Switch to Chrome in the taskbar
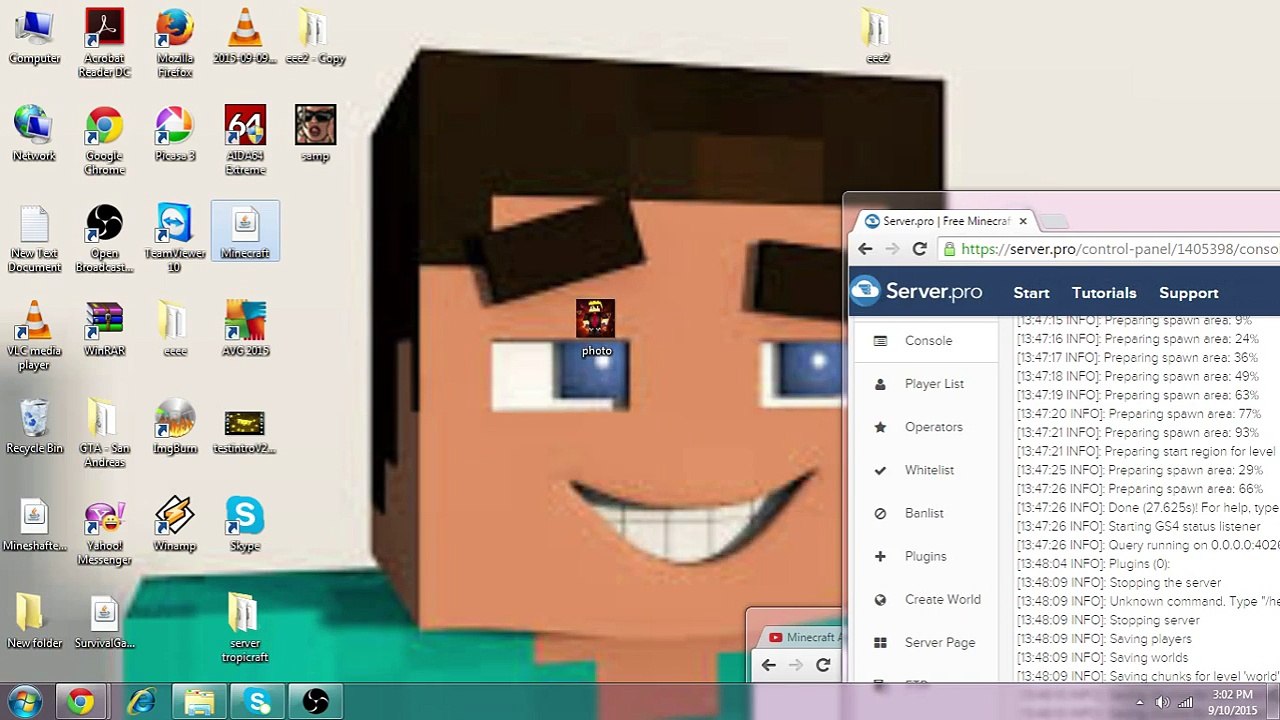Screen dimensions: 1280x720 pyautogui.click(x=81, y=702)
